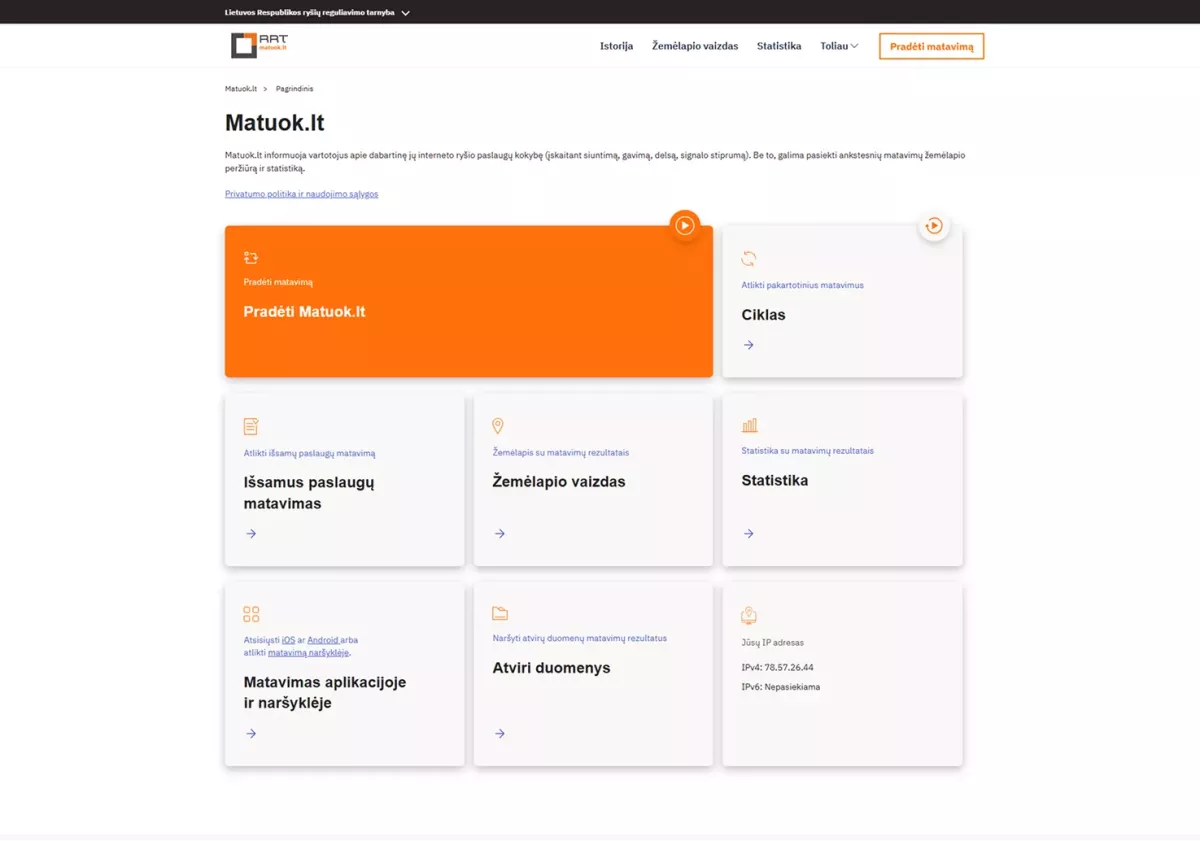Click the play icon on the orange card

[684, 225]
